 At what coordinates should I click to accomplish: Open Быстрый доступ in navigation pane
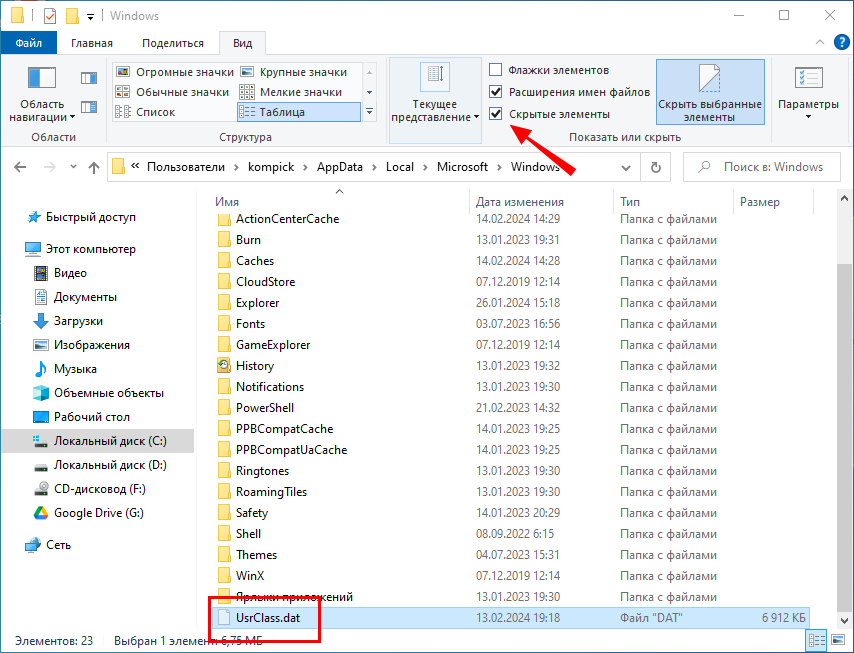[81, 217]
